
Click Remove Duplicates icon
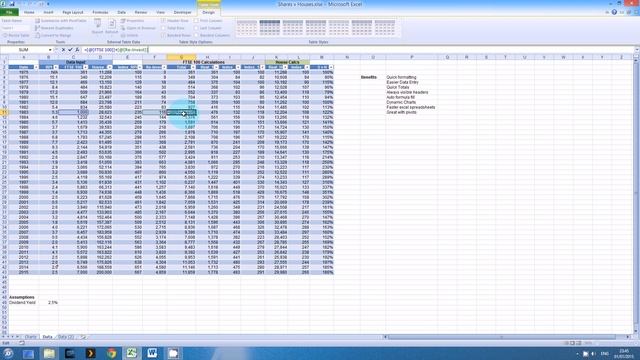[x=37, y=28]
